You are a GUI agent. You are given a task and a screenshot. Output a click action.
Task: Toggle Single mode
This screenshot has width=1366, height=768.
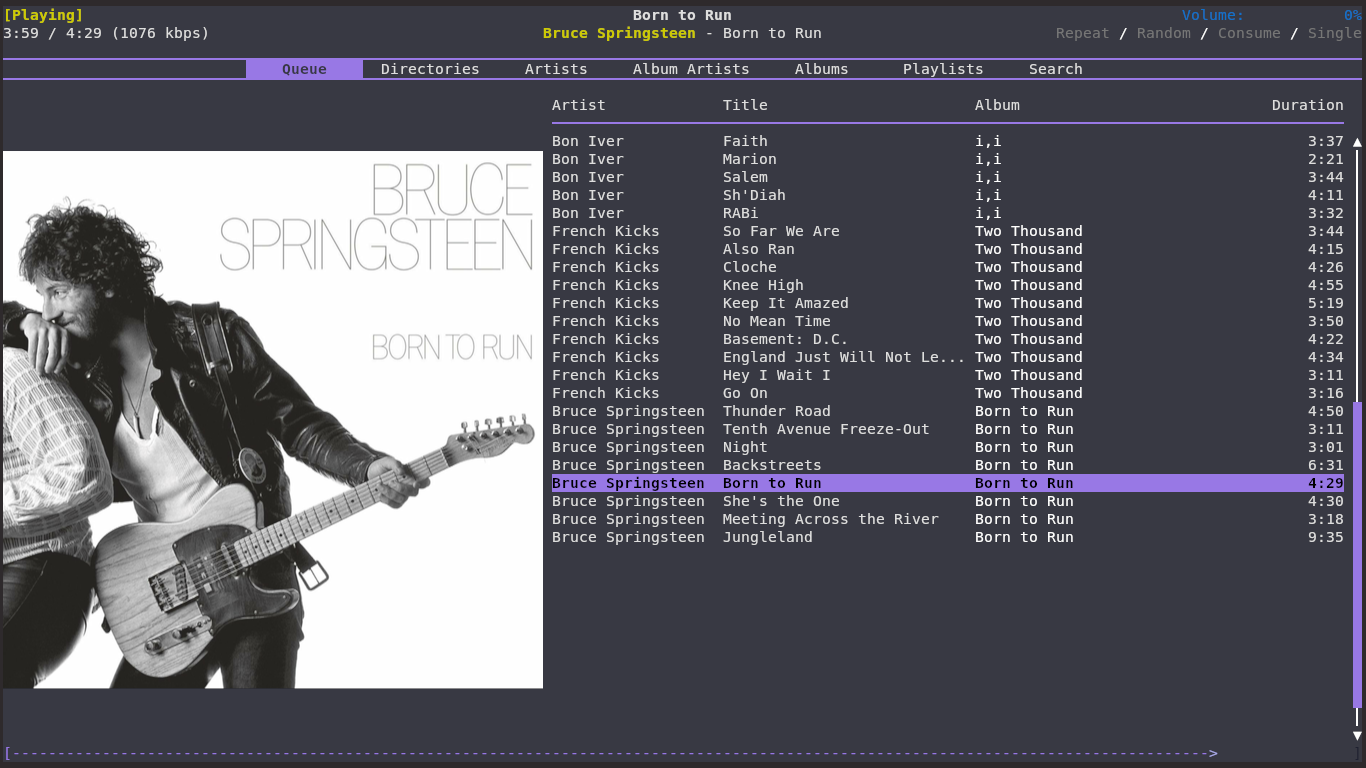(x=1335, y=33)
